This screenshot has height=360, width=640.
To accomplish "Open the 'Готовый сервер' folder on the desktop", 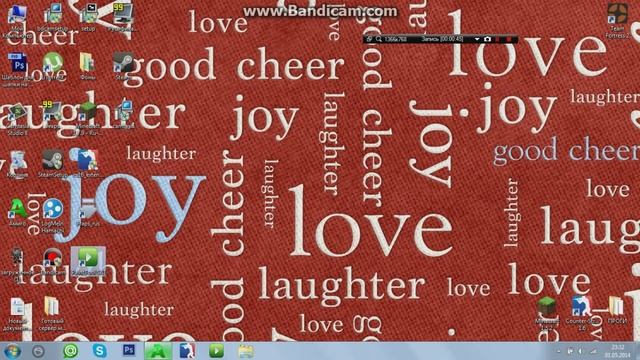I will (x=52, y=313).
